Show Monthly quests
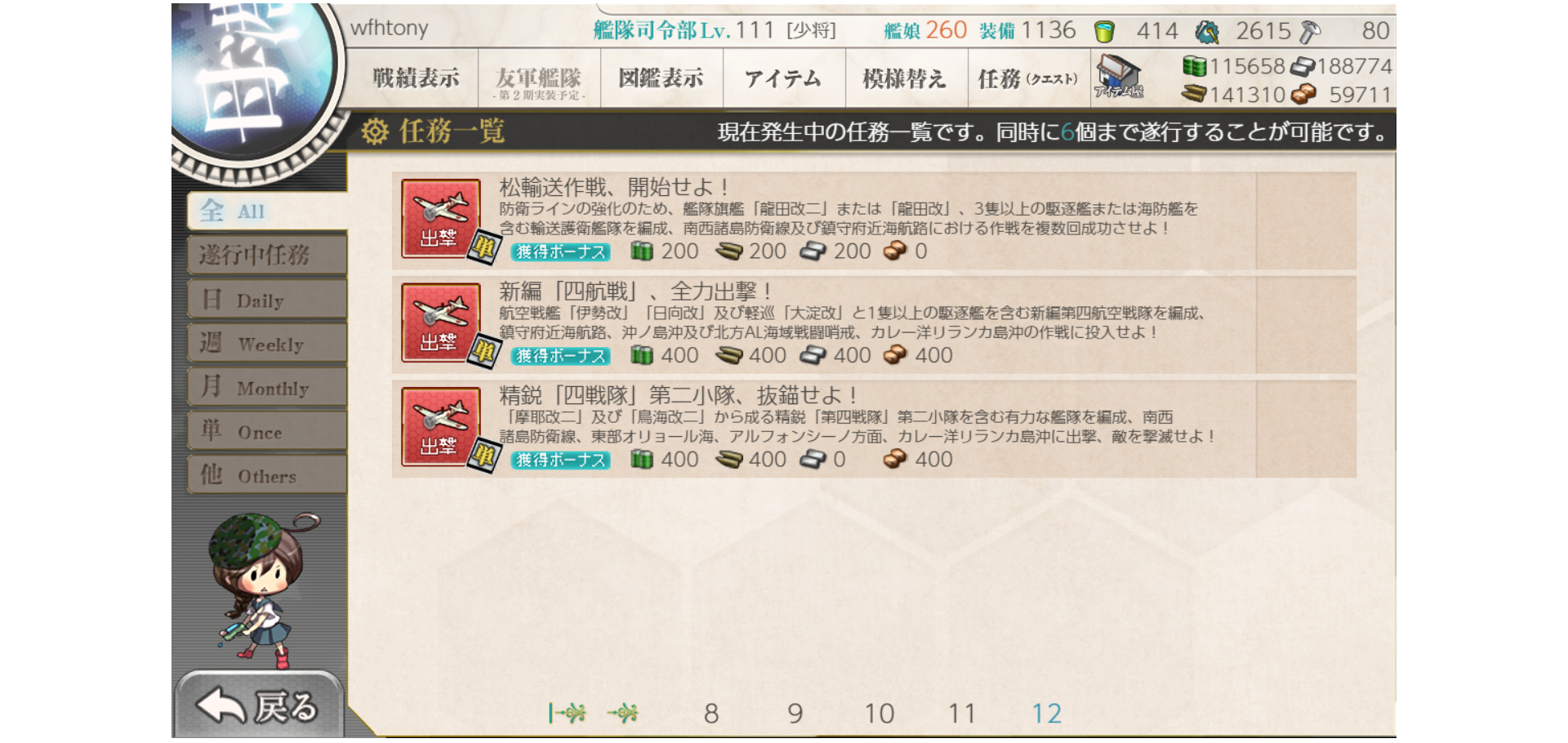This screenshot has height=743, width=1568. coord(268,387)
